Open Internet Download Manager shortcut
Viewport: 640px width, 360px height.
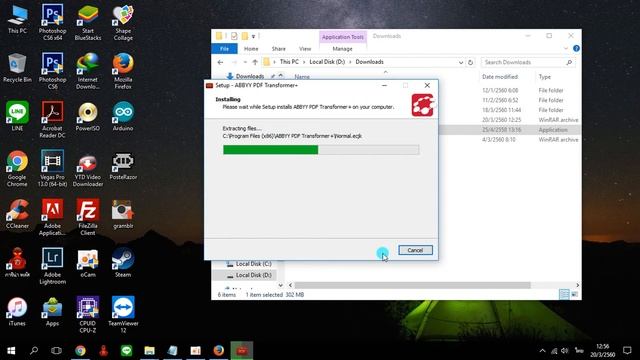tap(88, 71)
